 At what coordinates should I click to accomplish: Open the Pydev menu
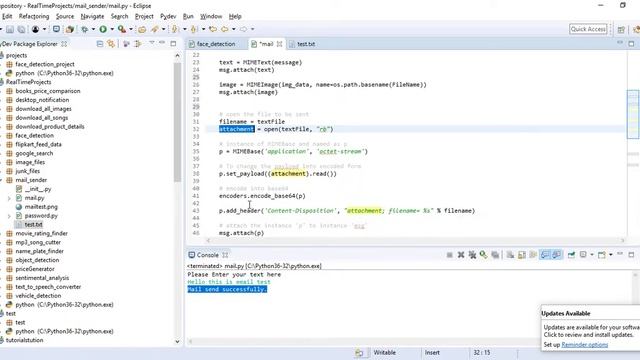(168, 16)
